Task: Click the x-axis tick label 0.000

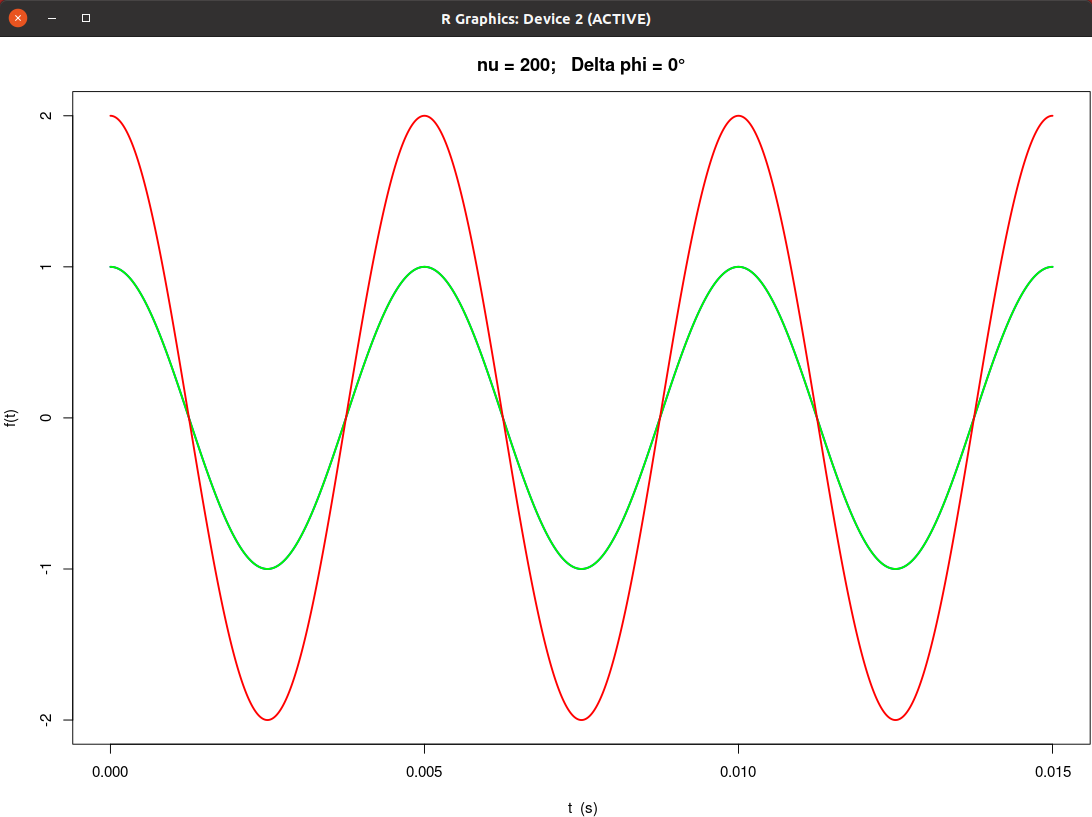Action: coord(110,772)
